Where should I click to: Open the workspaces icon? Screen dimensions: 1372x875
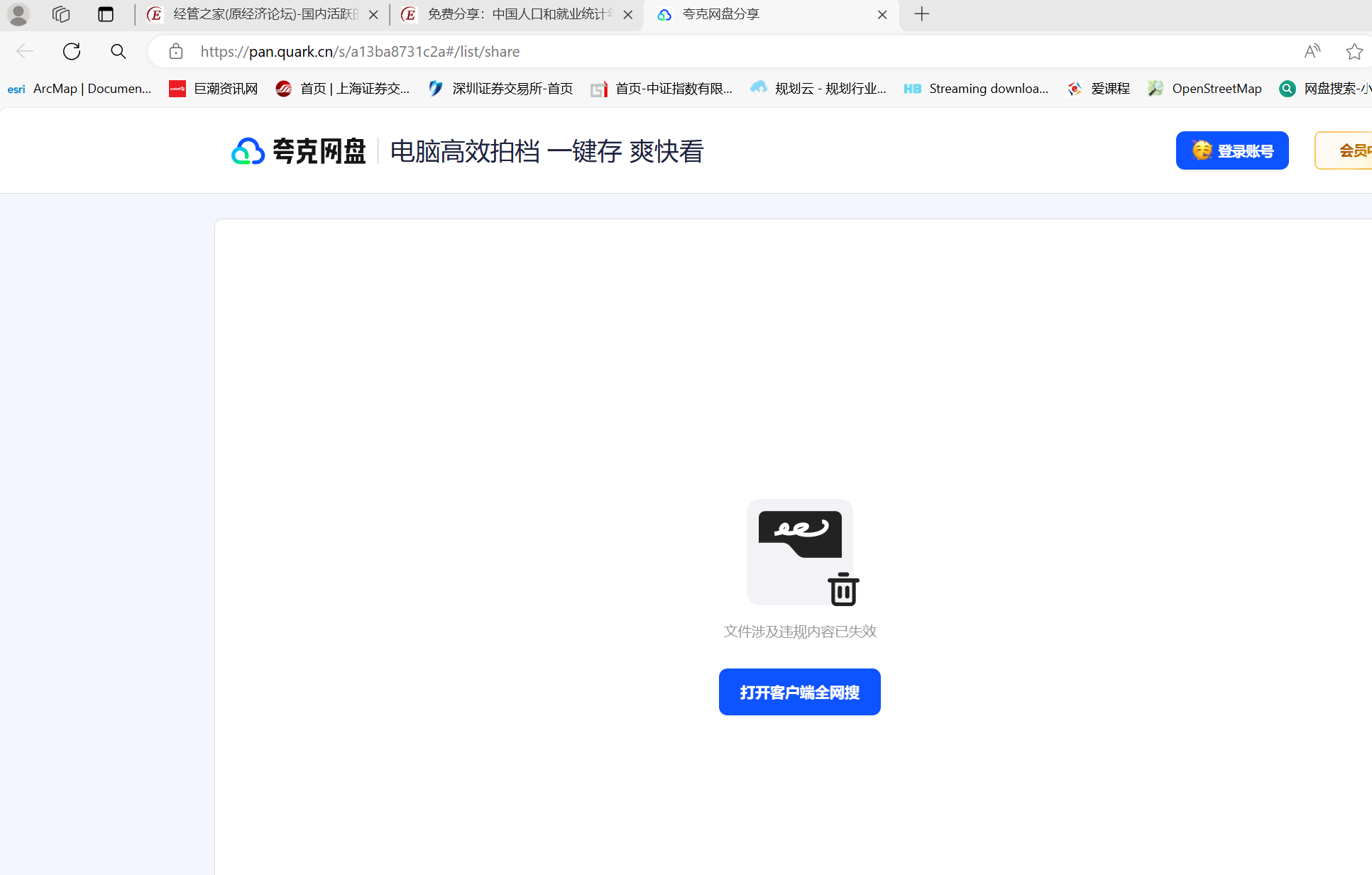(x=61, y=14)
